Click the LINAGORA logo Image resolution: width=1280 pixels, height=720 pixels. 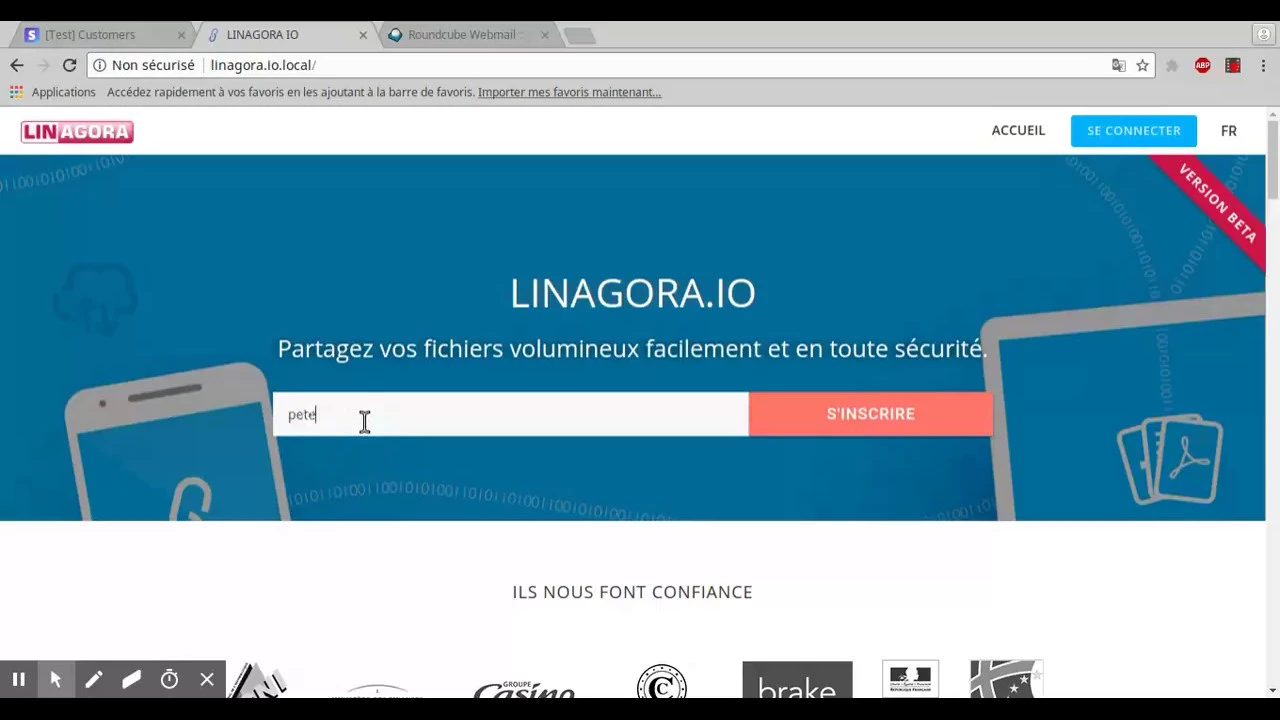pyautogui.click(x=77, y=132)
